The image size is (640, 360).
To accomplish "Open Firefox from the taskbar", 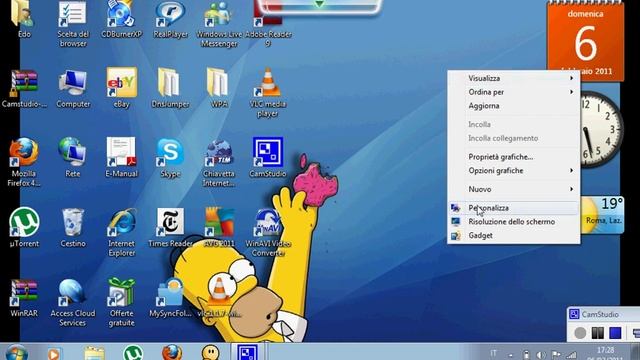I will point(172,353).
